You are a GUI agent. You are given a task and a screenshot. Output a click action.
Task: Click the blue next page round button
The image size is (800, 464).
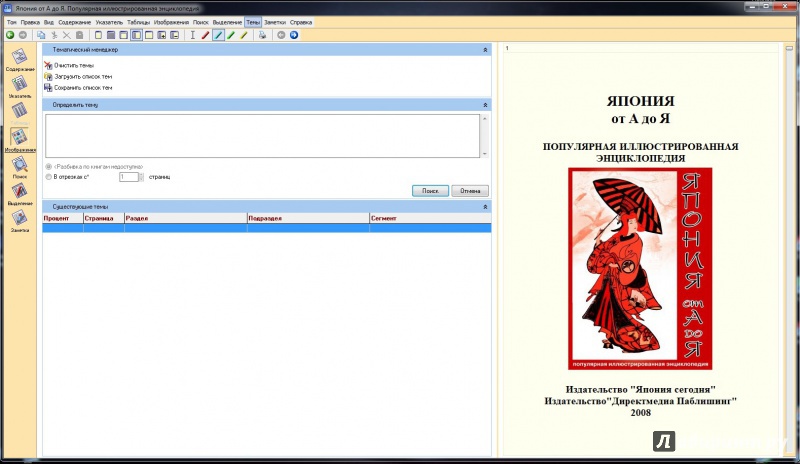294,35
